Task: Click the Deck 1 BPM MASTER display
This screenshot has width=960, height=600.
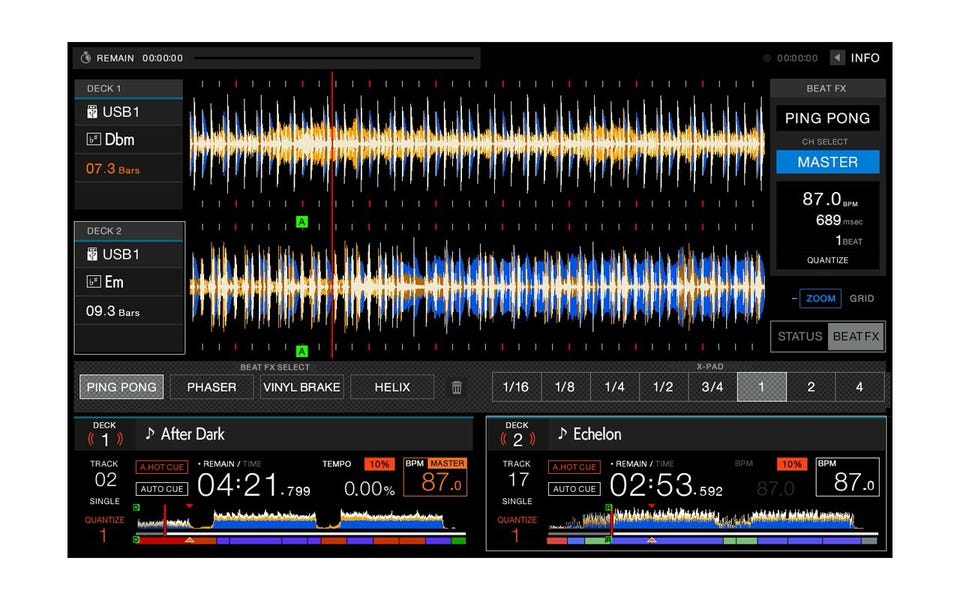Action: point(435,476)
